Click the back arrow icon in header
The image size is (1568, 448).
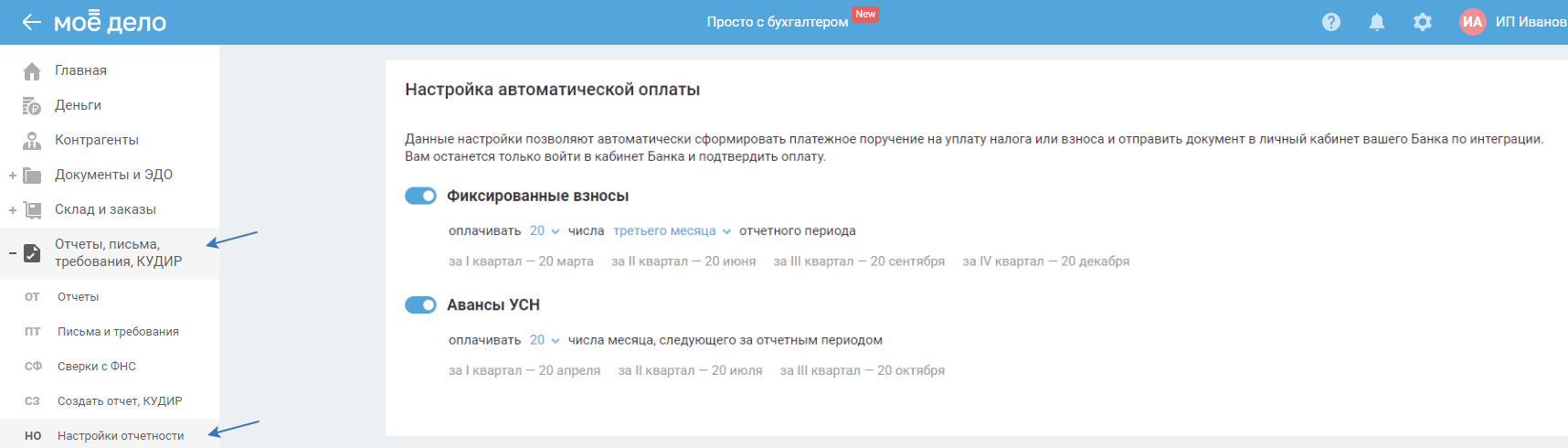click(x=32, y=22)
